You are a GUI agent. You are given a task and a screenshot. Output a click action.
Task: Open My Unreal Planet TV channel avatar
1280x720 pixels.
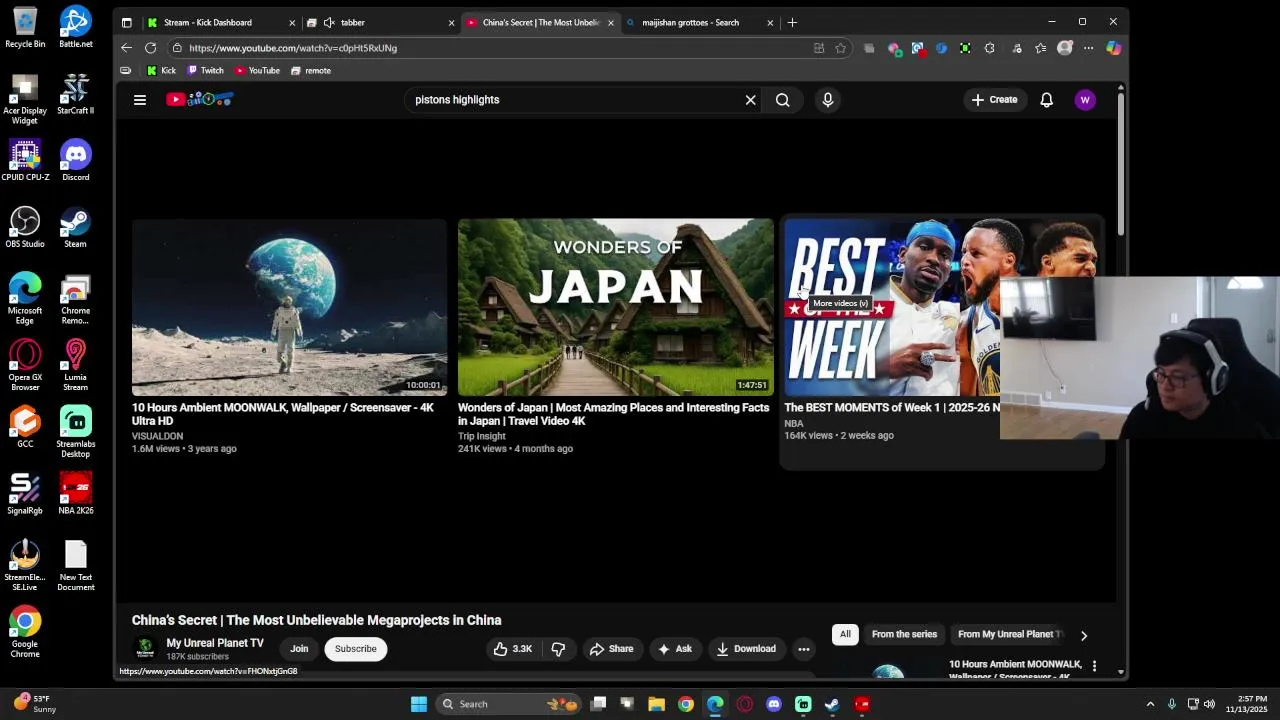tap(145, 648)
